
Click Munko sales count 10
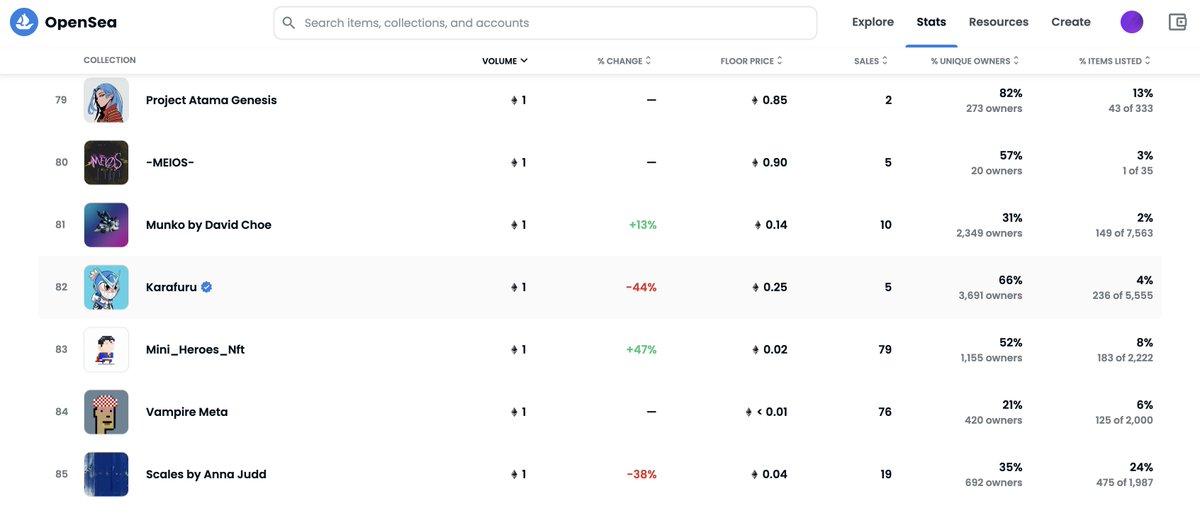point(886,225)
